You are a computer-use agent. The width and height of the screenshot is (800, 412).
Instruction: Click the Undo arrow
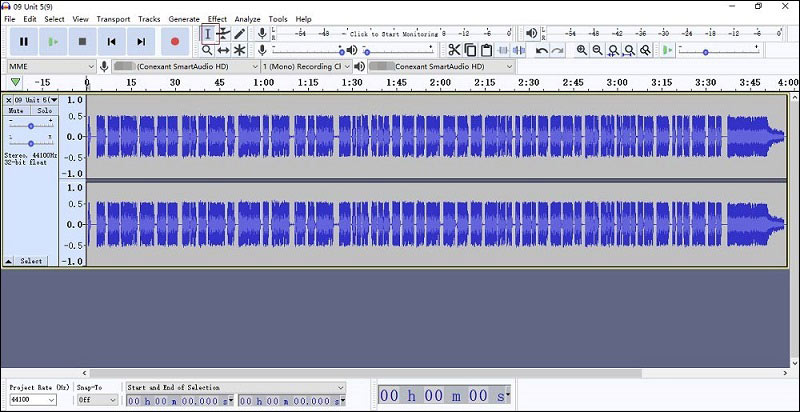click(542, 50)
